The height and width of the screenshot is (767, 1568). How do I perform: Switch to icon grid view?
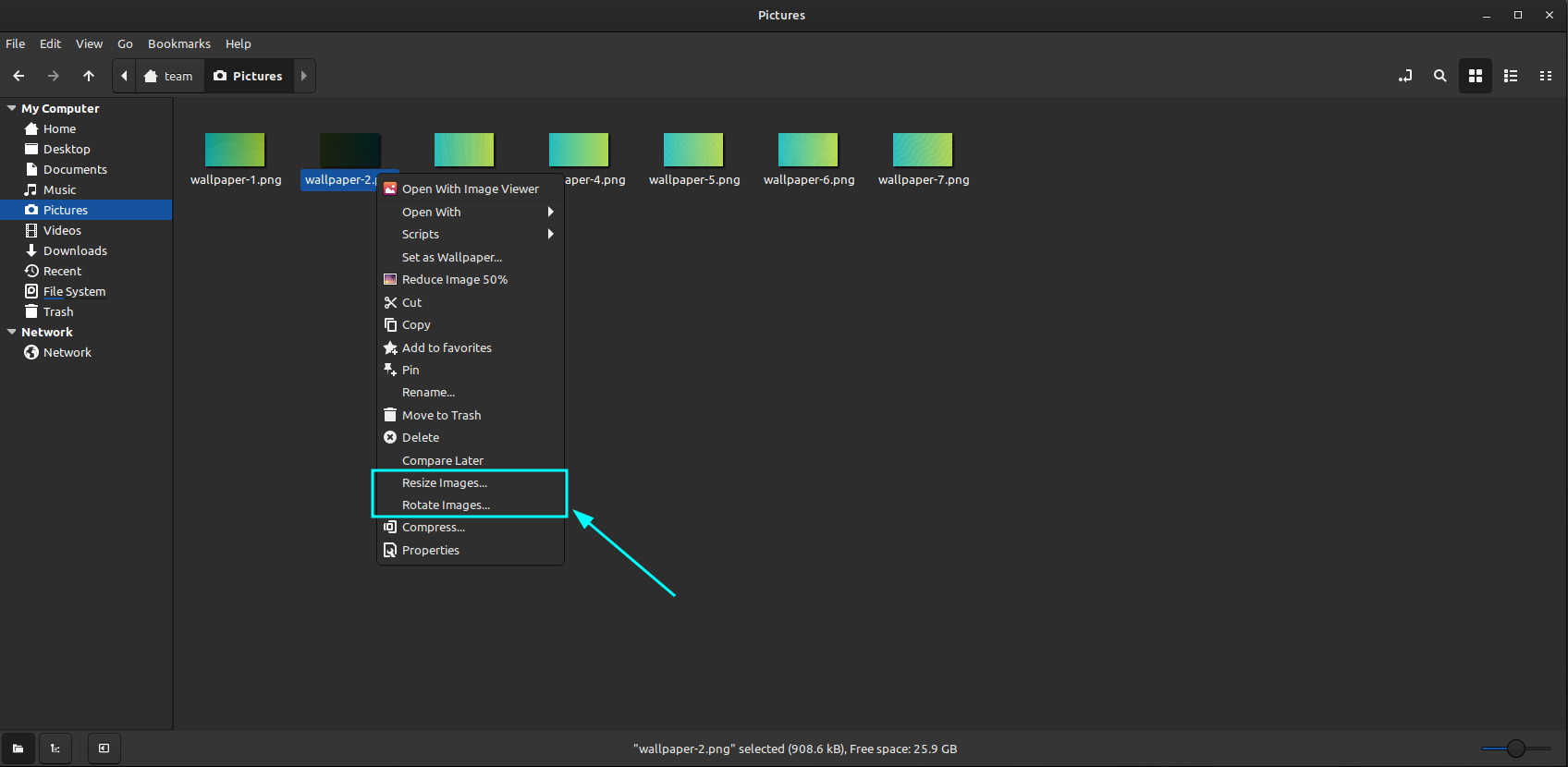(1476, 76)
